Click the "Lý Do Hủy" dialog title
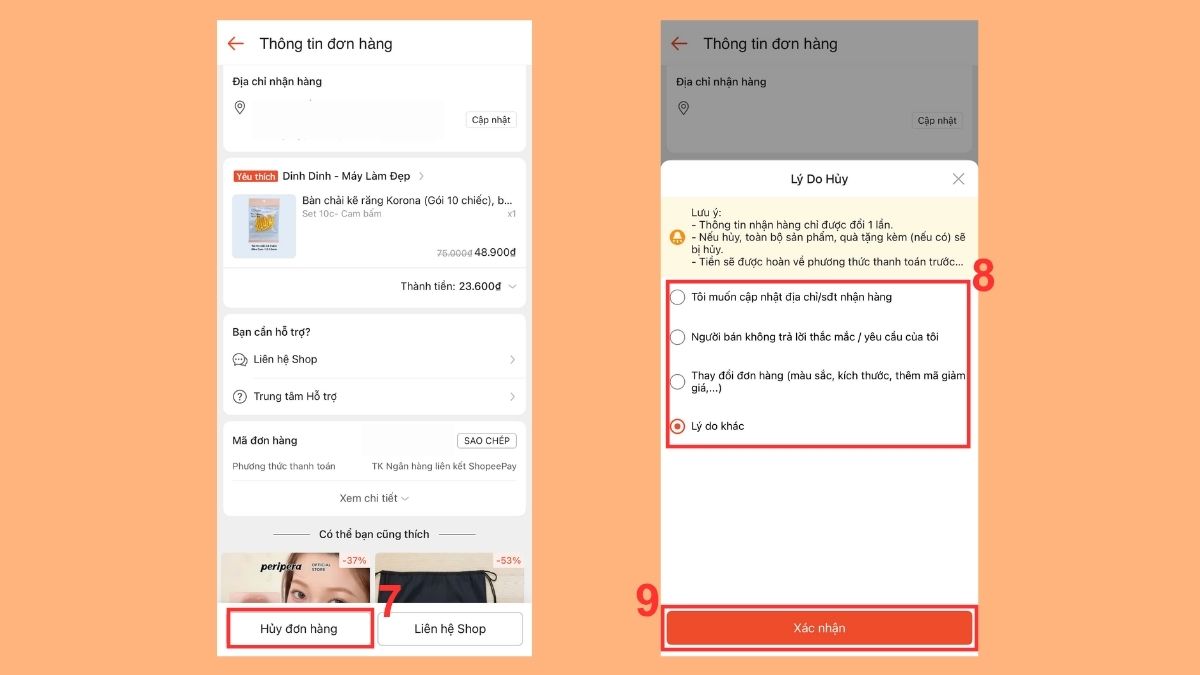1200x675 pixels. 819,179
